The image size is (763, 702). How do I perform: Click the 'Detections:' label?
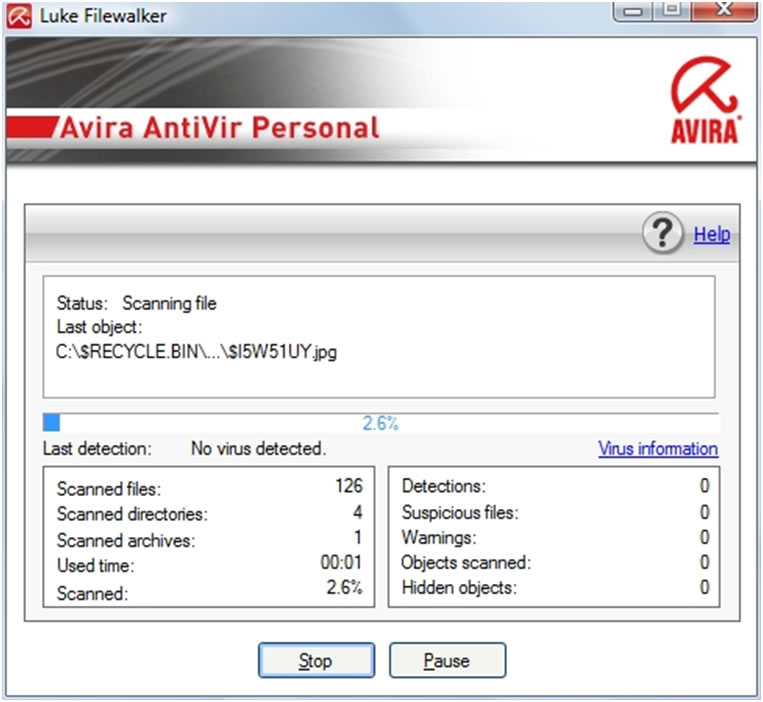click(444, 486)
